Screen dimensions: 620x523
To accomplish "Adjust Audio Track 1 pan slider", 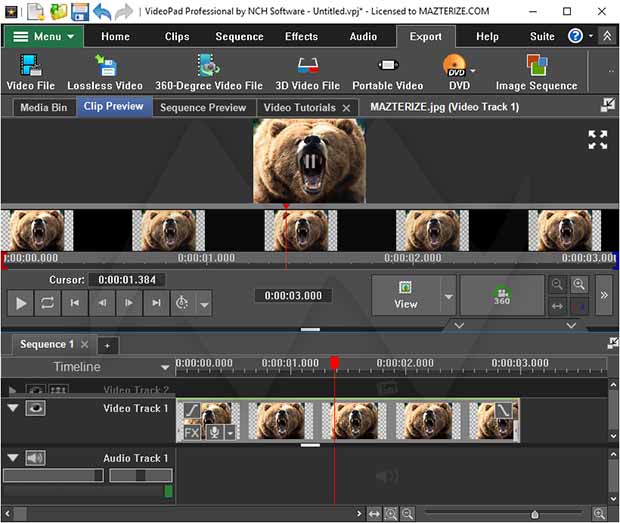I will 141,475.
